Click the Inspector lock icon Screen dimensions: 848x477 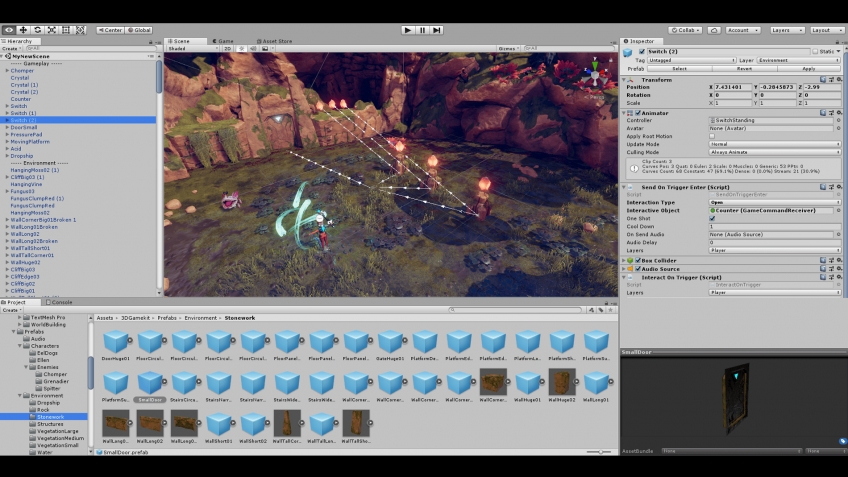(x=837, y=42)
